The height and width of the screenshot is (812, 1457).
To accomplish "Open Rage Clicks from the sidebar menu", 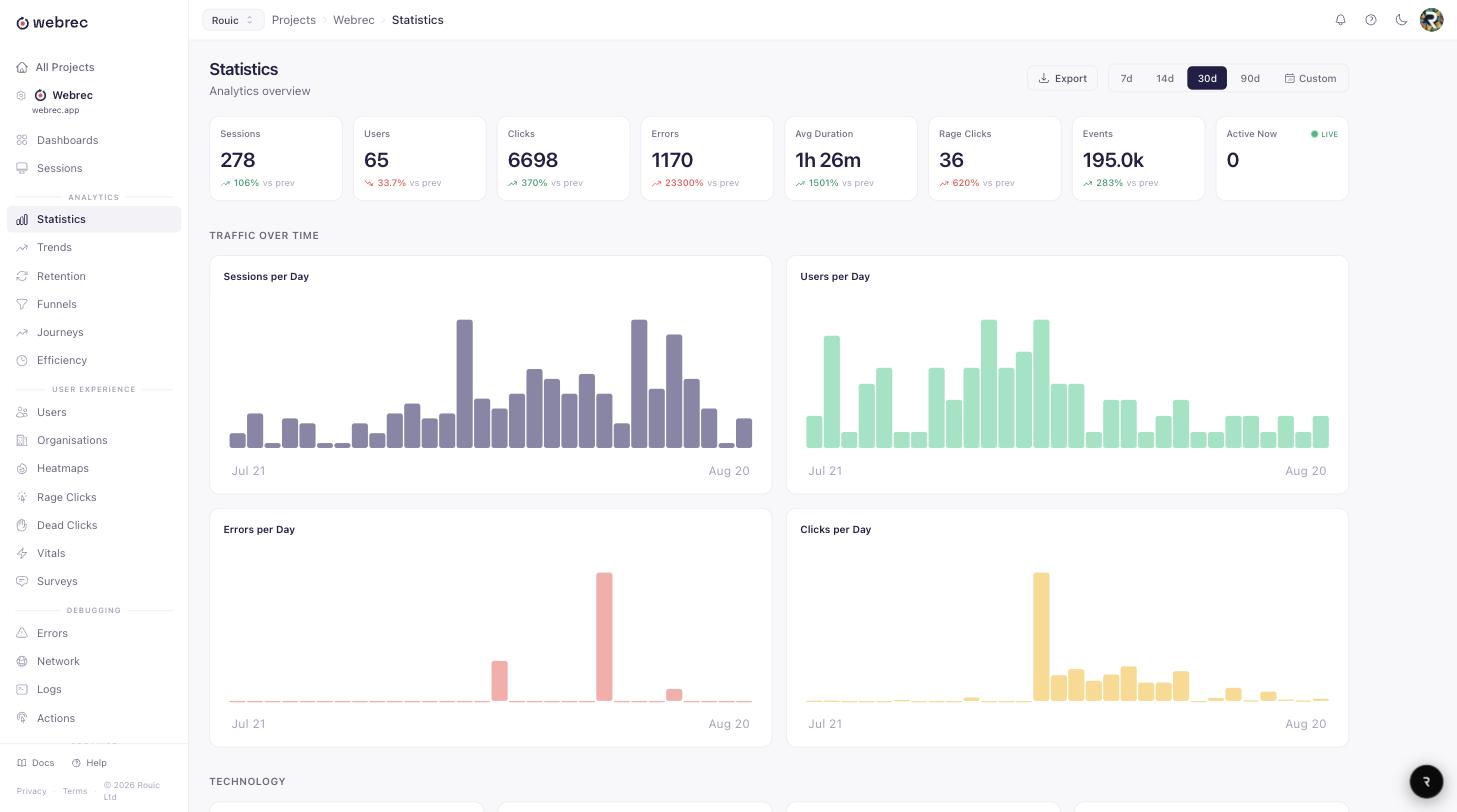I will pos(67,497).
